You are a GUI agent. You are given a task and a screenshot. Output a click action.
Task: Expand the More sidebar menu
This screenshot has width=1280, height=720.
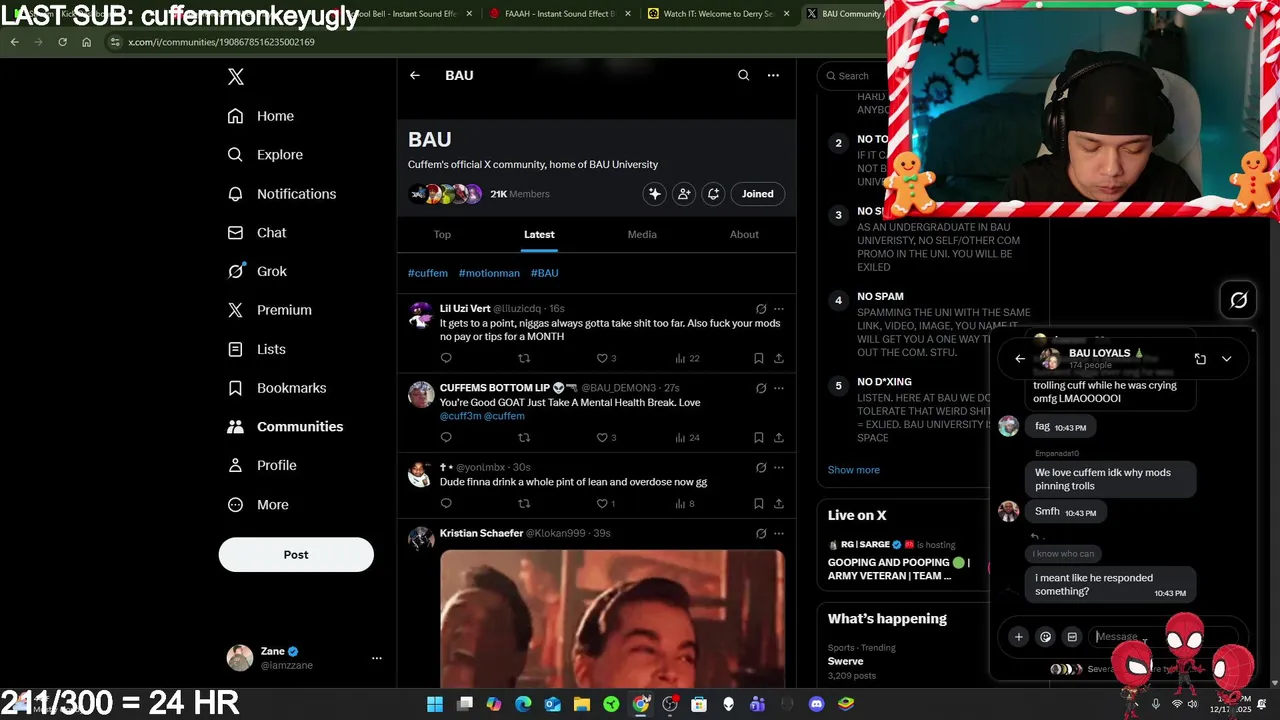(x=258, y=505)
